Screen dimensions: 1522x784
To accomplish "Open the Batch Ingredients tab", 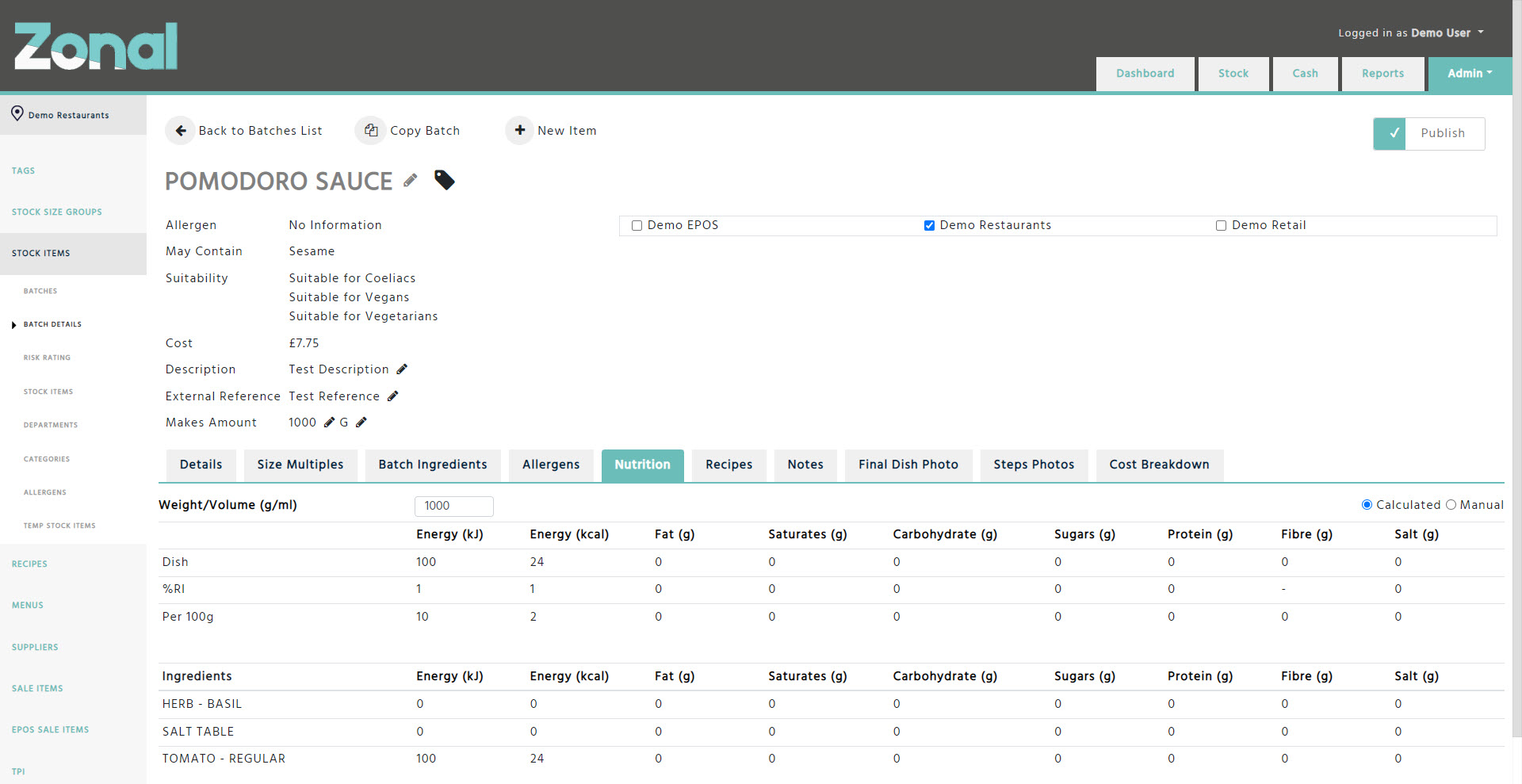I will point(433,465).
